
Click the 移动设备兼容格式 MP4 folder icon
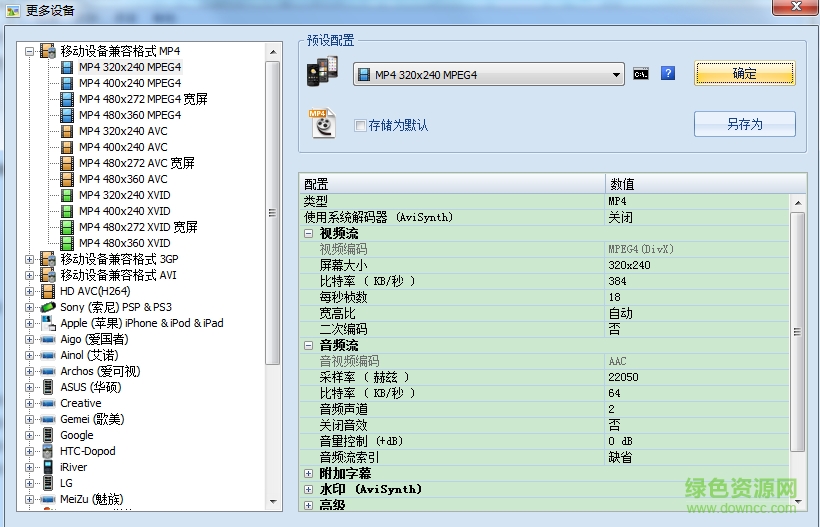48,51
